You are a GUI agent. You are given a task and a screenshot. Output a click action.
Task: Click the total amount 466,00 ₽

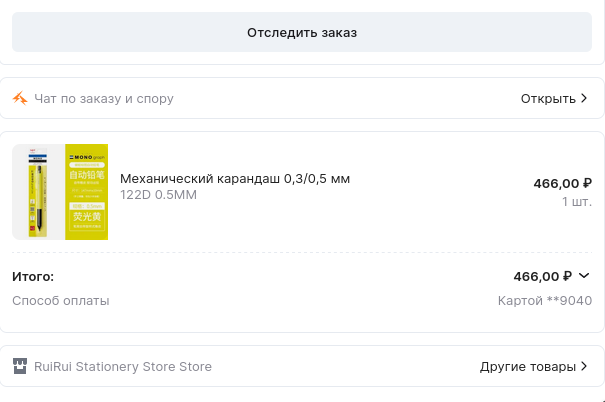pyautogui.click(x=542, y=276)
